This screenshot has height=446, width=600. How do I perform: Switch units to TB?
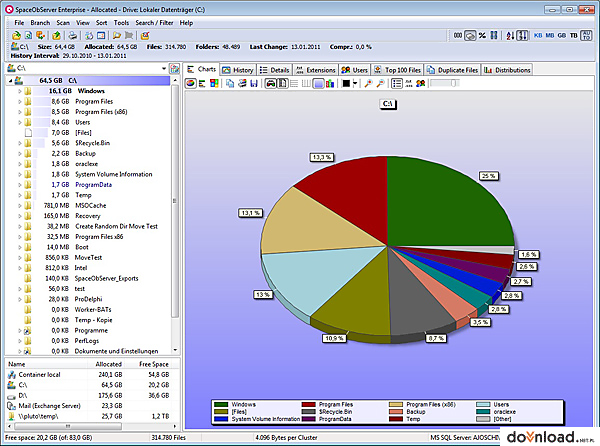[573, 36]
